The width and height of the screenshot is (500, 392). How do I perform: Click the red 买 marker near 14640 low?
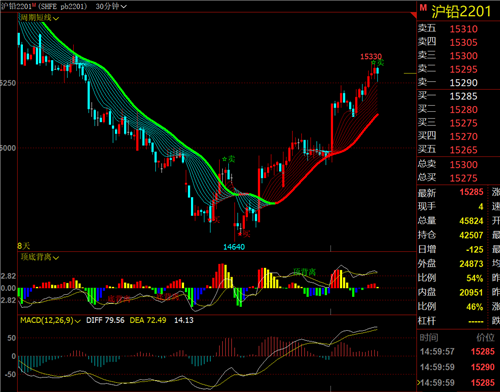point(244,234)
